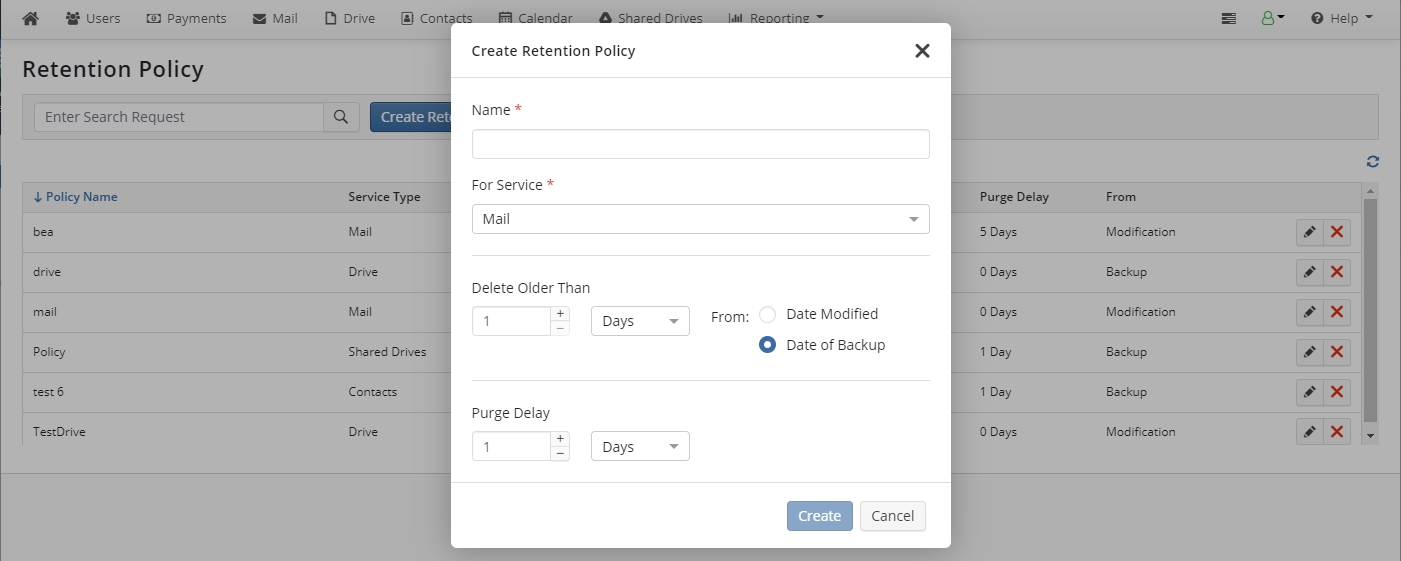
Task: Delete the test 6 policy
Action: [x=1337, y=392]
